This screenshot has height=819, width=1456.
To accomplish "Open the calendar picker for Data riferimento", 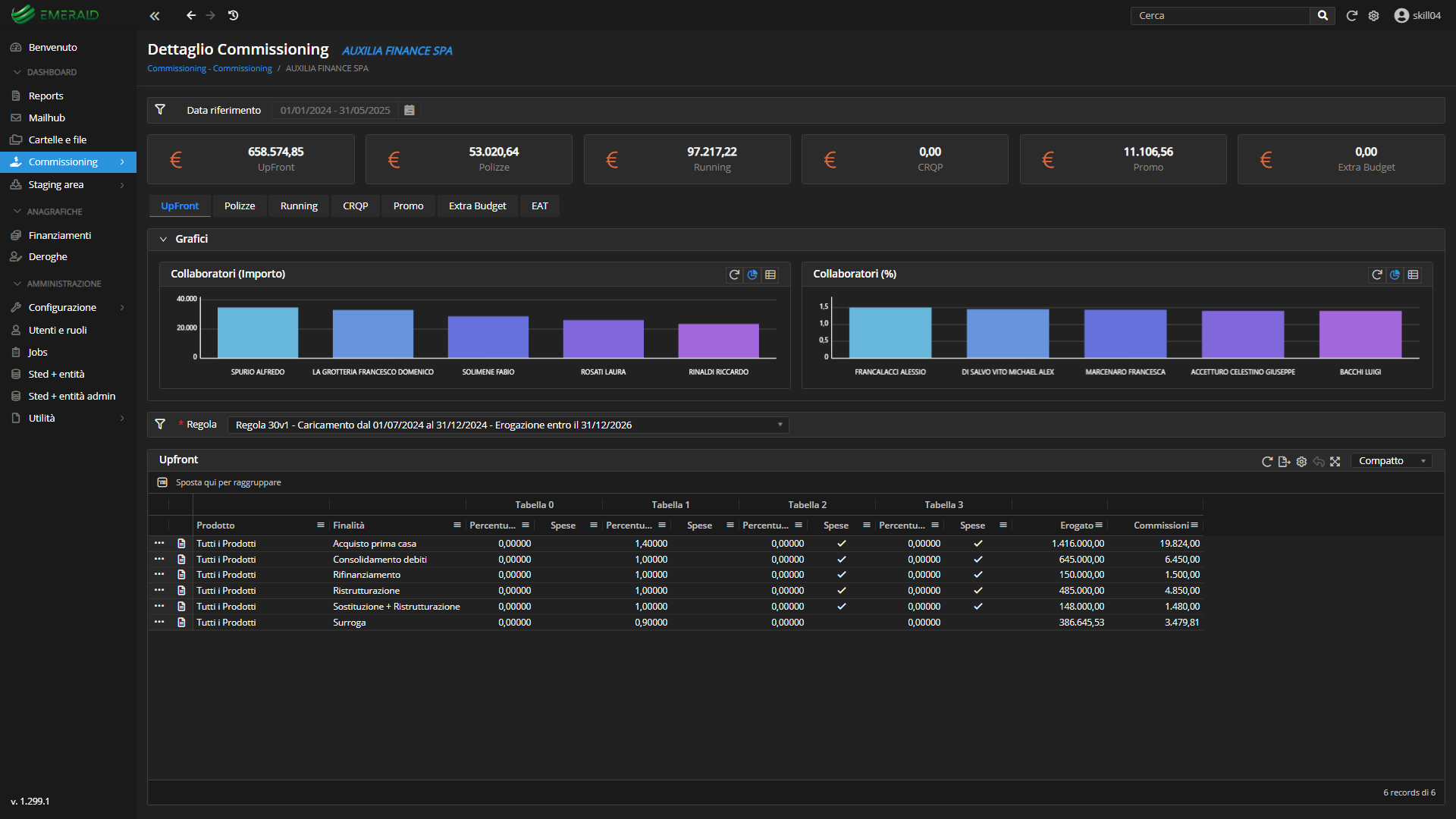I will 409,110.
